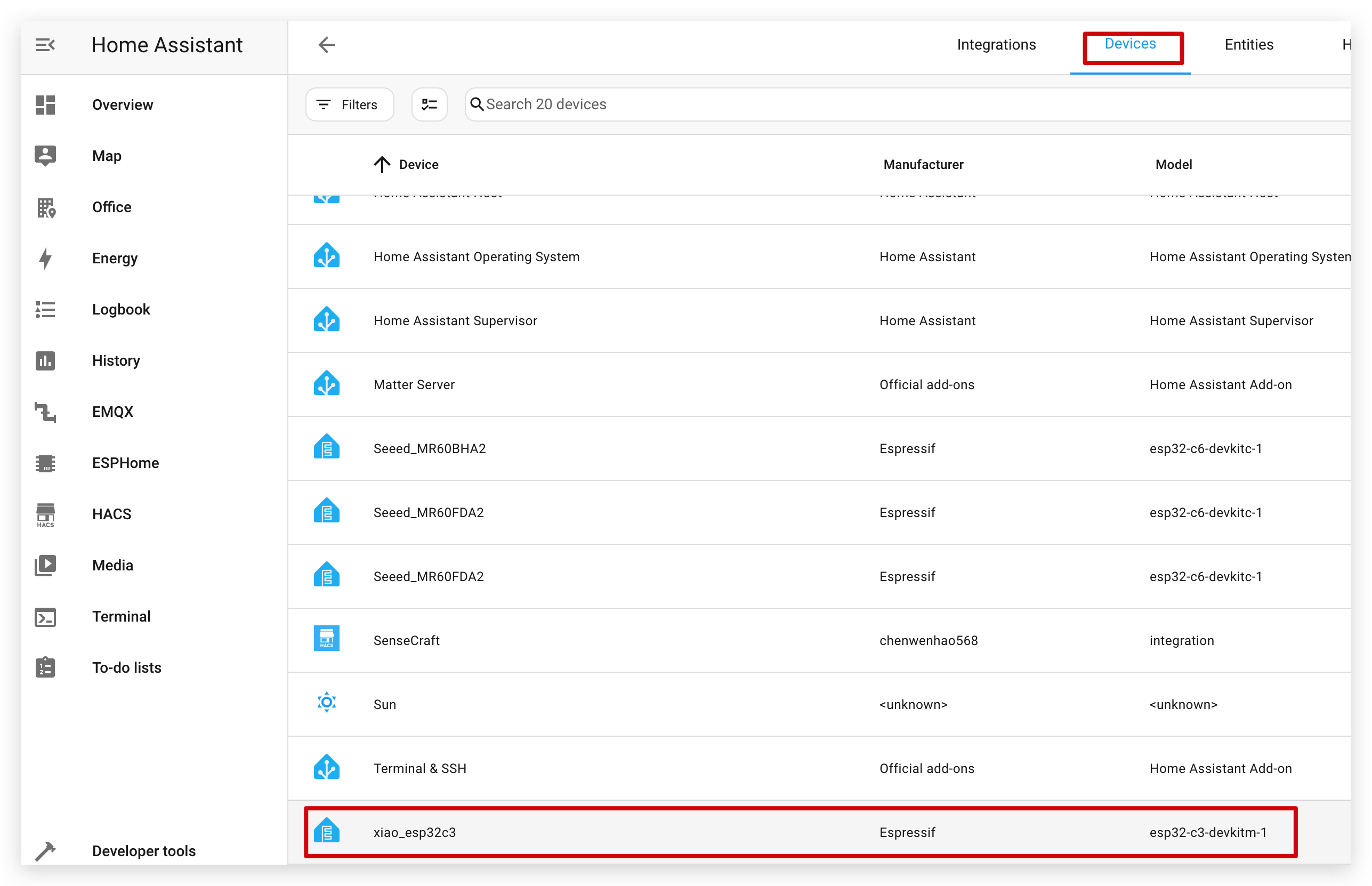Focus the Search 20 devices field
The image size is (1372, 886).
click(907, 104)
